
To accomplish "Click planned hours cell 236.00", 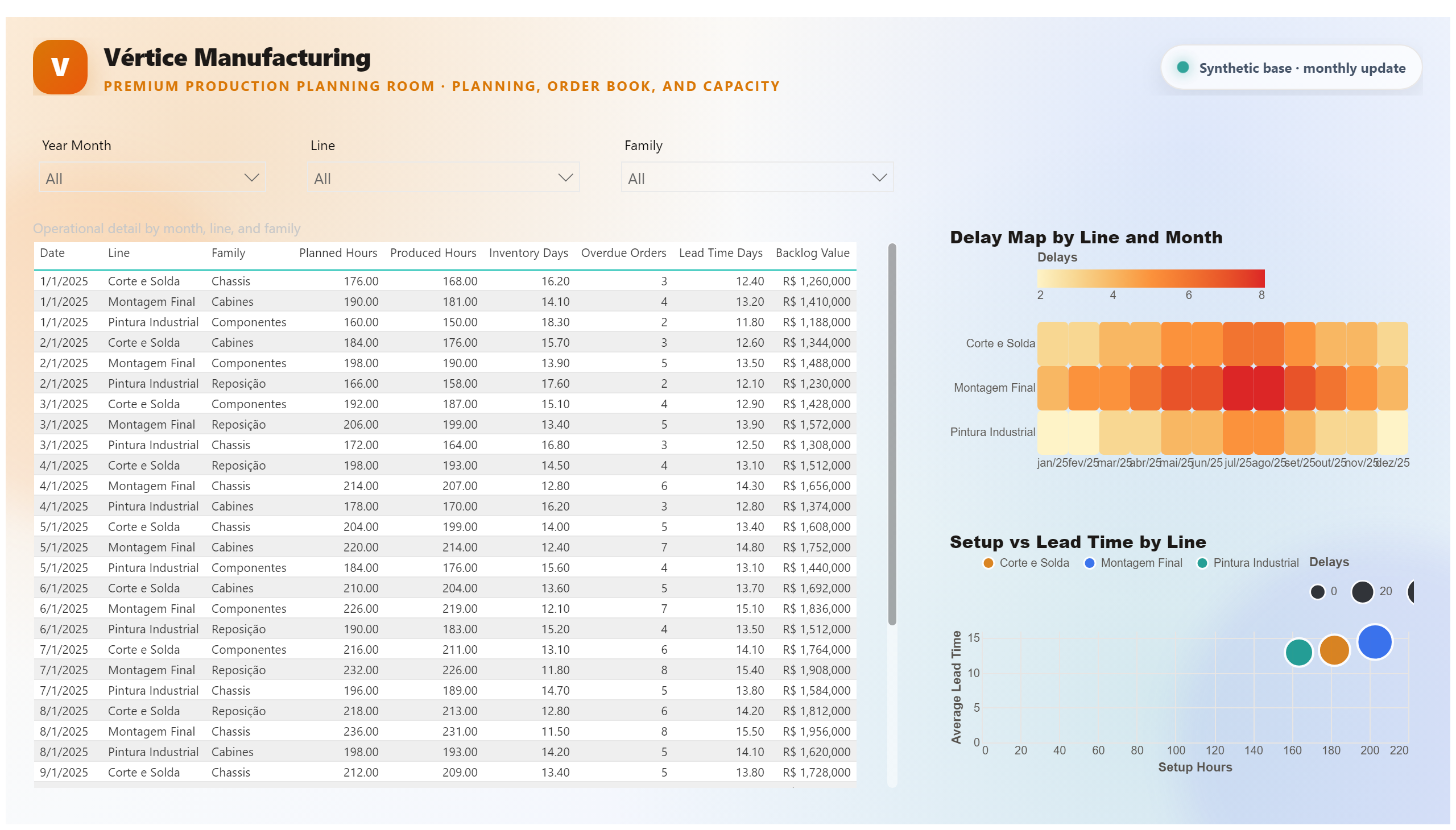I will pyautogui.click(x=361, y=731).
